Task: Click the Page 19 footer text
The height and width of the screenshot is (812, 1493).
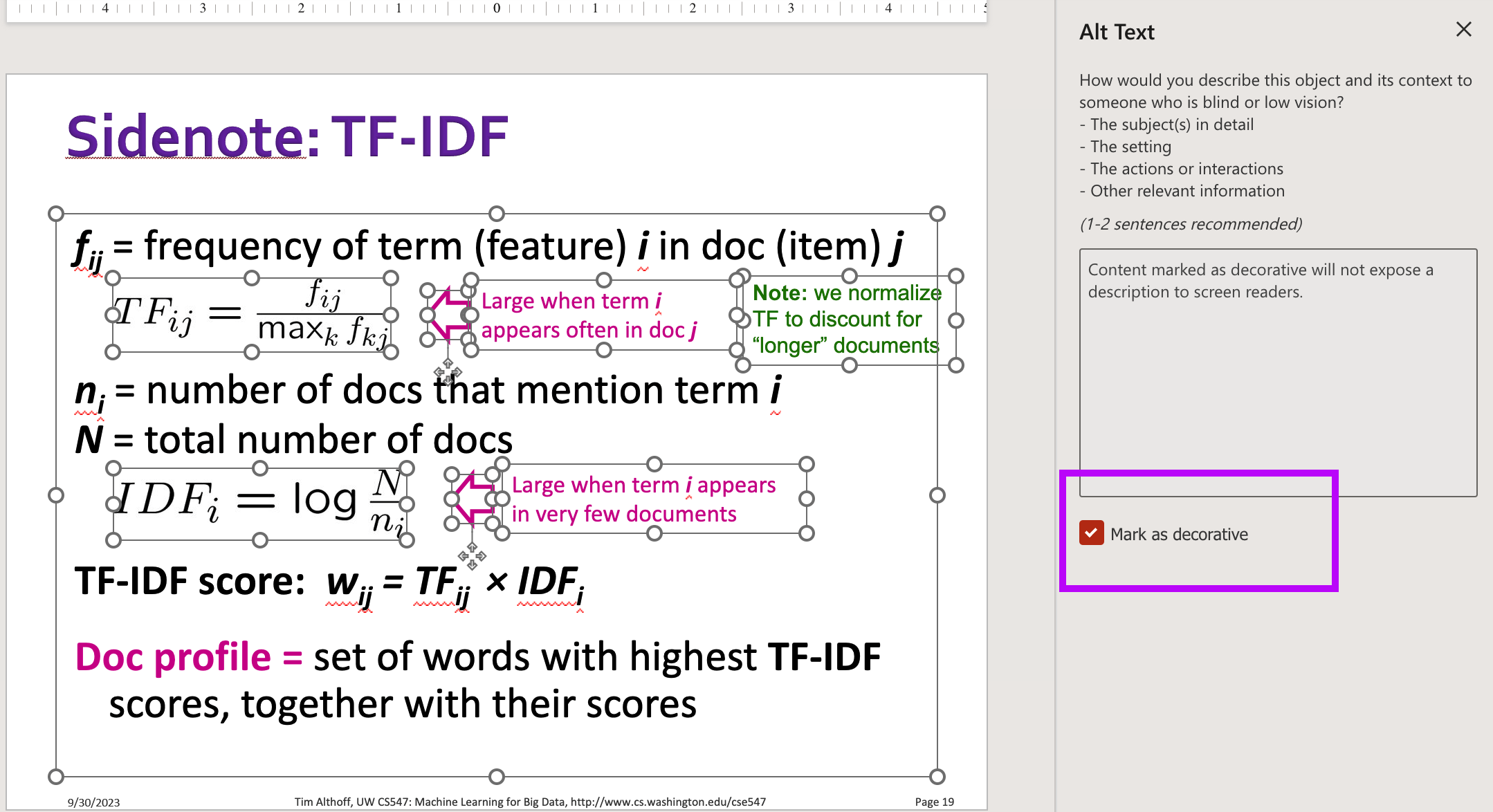Action: point(934,802)
